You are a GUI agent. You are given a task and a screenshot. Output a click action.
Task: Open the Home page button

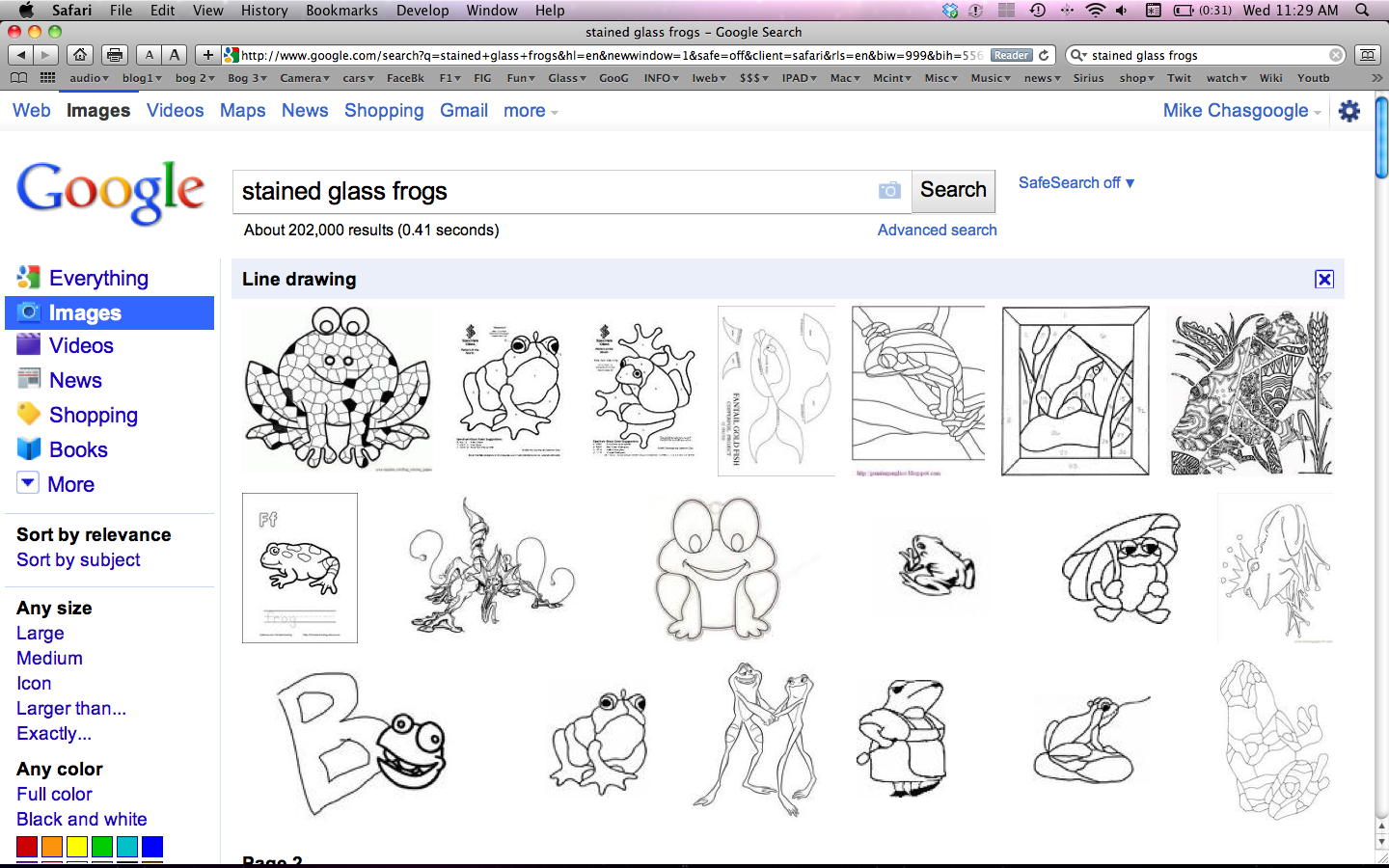80,55
